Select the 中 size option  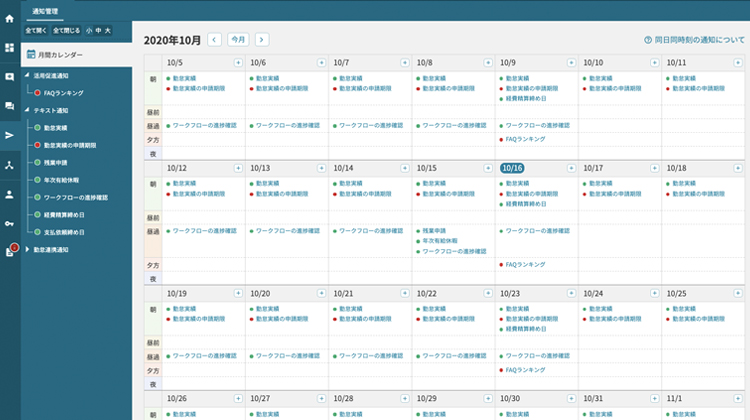(99, 31)
